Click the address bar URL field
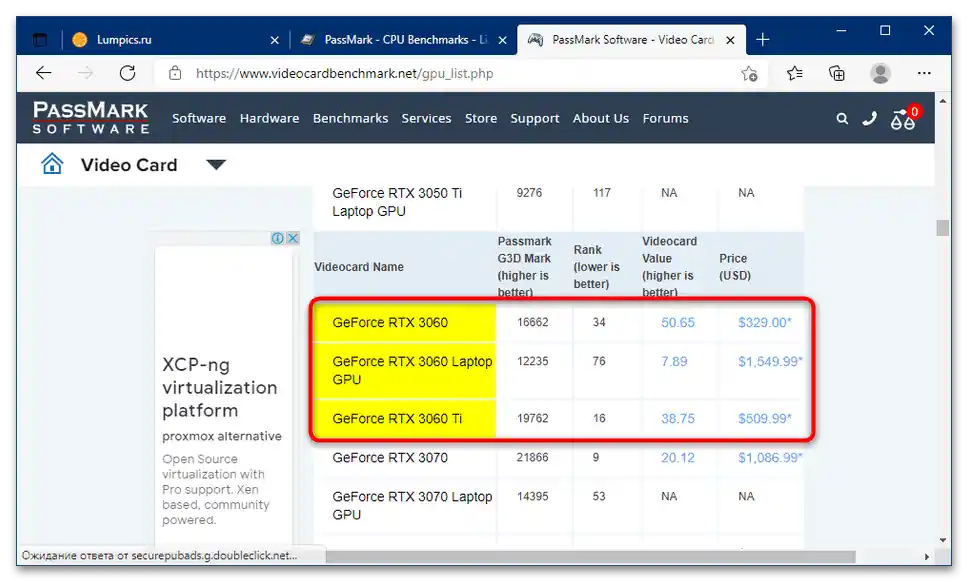The height and width of the screenshot is (582, 968). point(463,73)
